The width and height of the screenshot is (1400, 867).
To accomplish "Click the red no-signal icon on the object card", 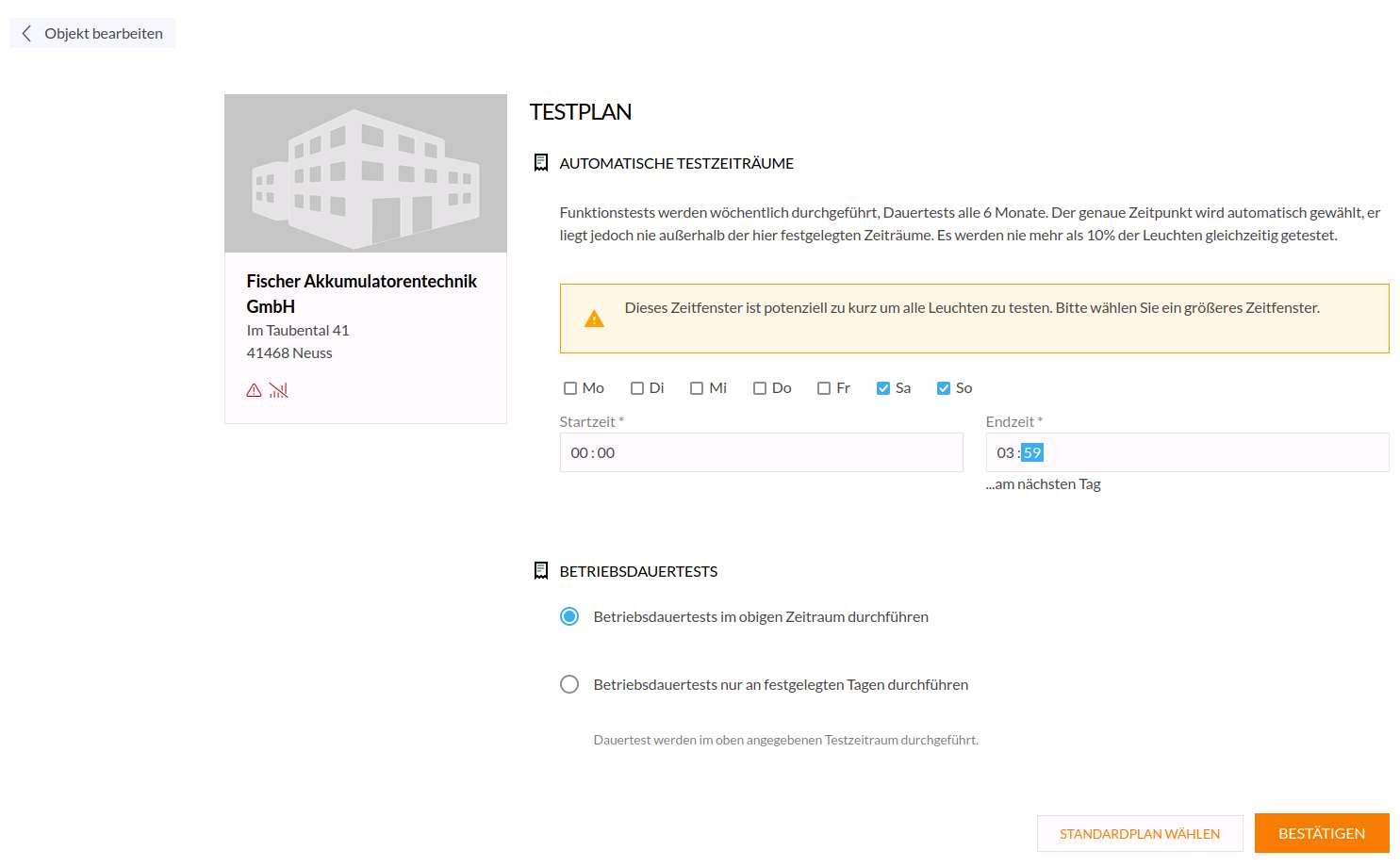I will coord(278,390).
